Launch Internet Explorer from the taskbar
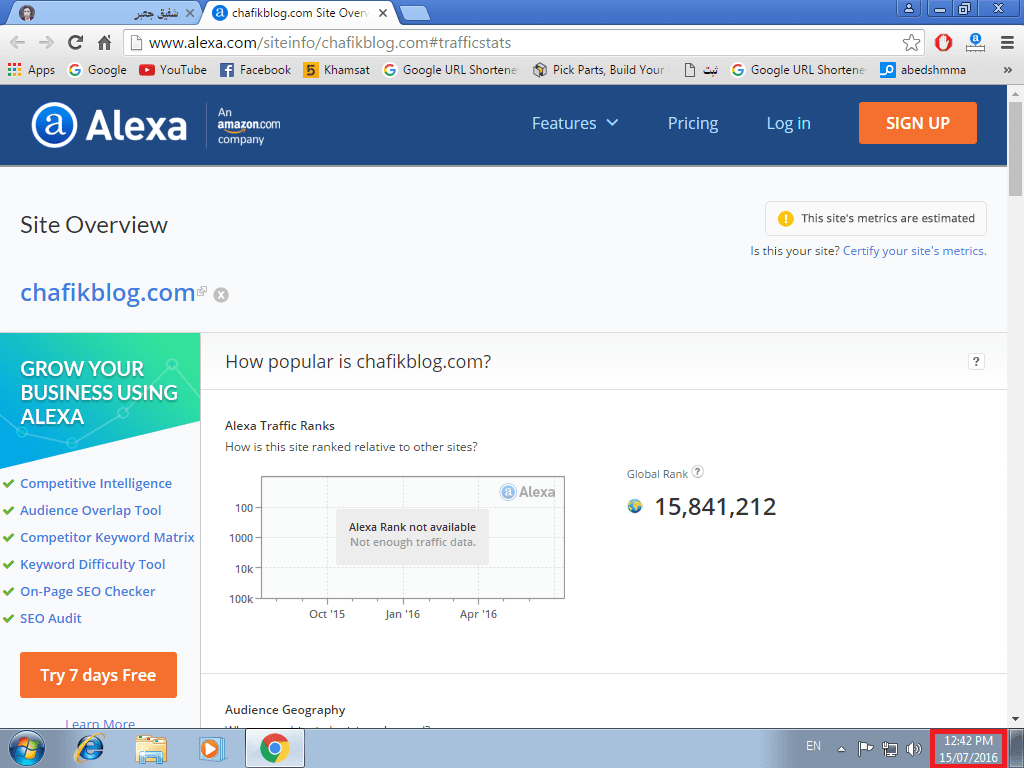This screenshot has height=768, width=1024. (x=89, y=748)
